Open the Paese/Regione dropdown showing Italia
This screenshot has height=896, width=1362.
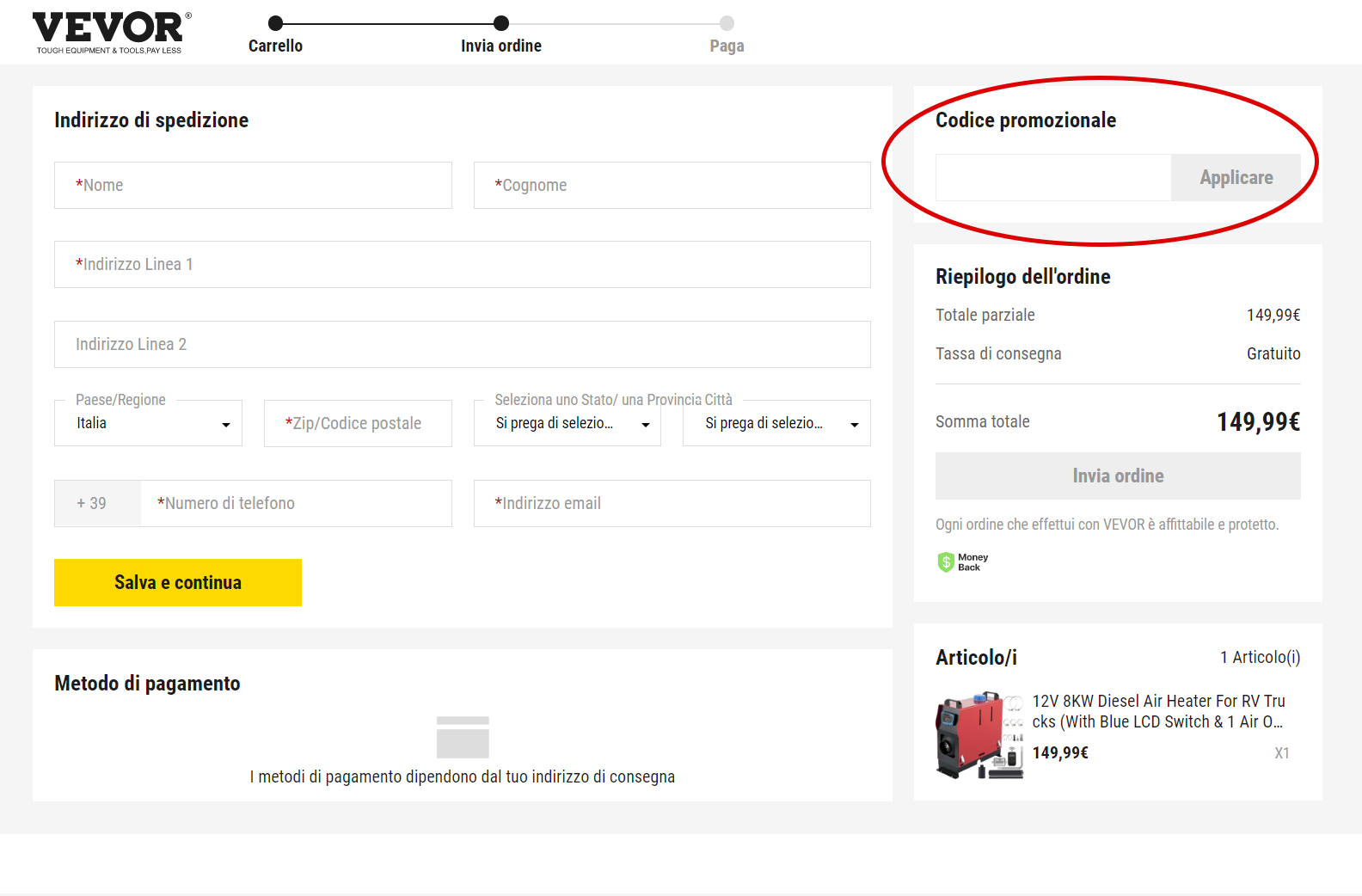pyautogui.click(x=148, y=423)
